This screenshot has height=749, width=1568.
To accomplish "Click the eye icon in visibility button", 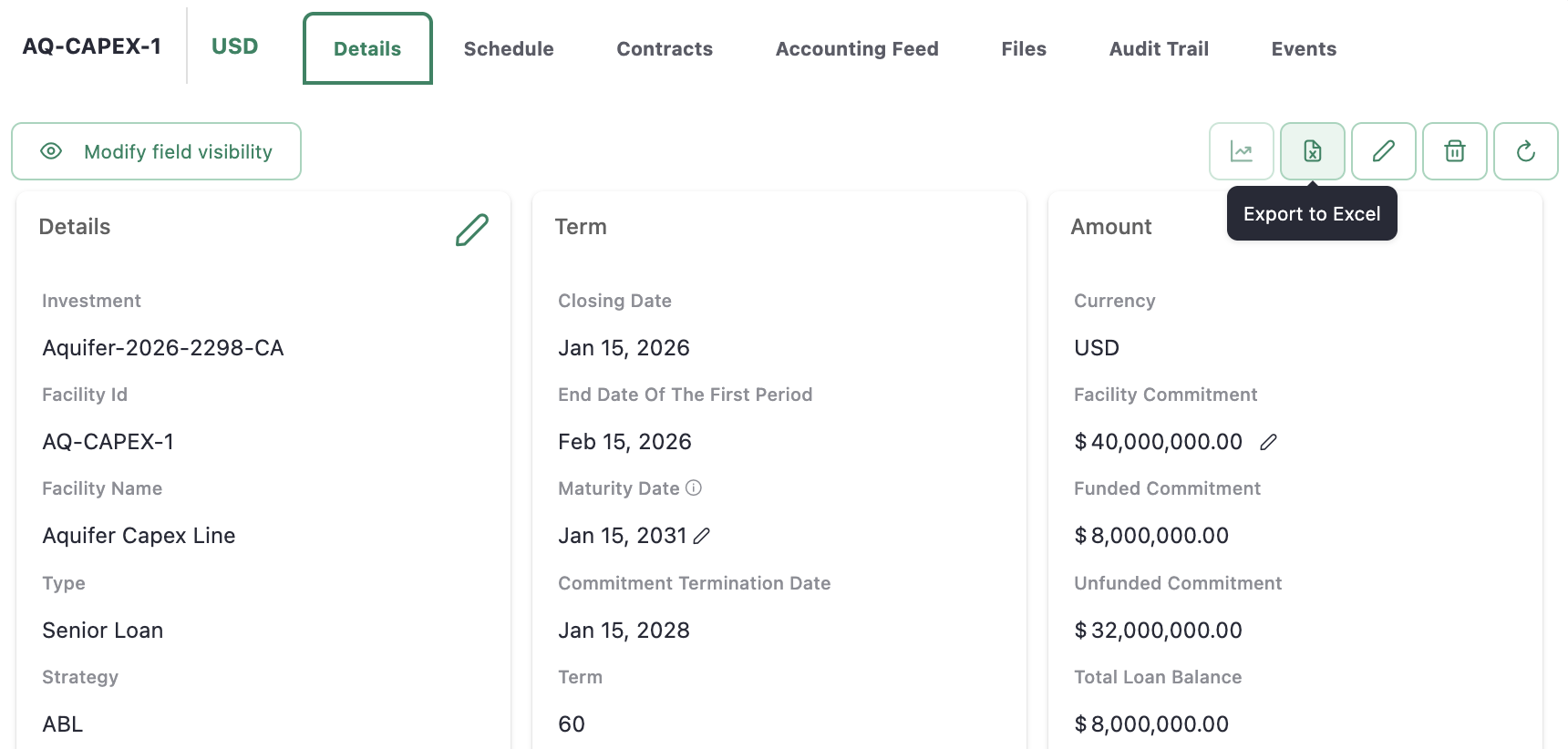I will coord(51,151).
